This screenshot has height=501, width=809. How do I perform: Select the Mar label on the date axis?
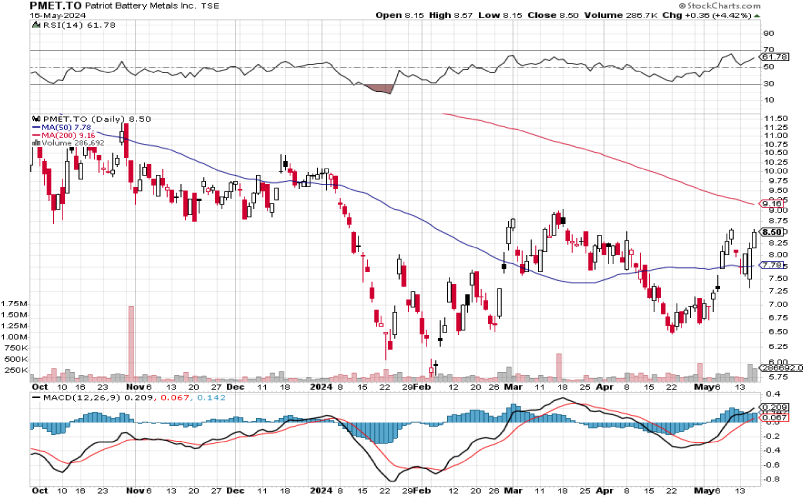click(x=512, y=384)
